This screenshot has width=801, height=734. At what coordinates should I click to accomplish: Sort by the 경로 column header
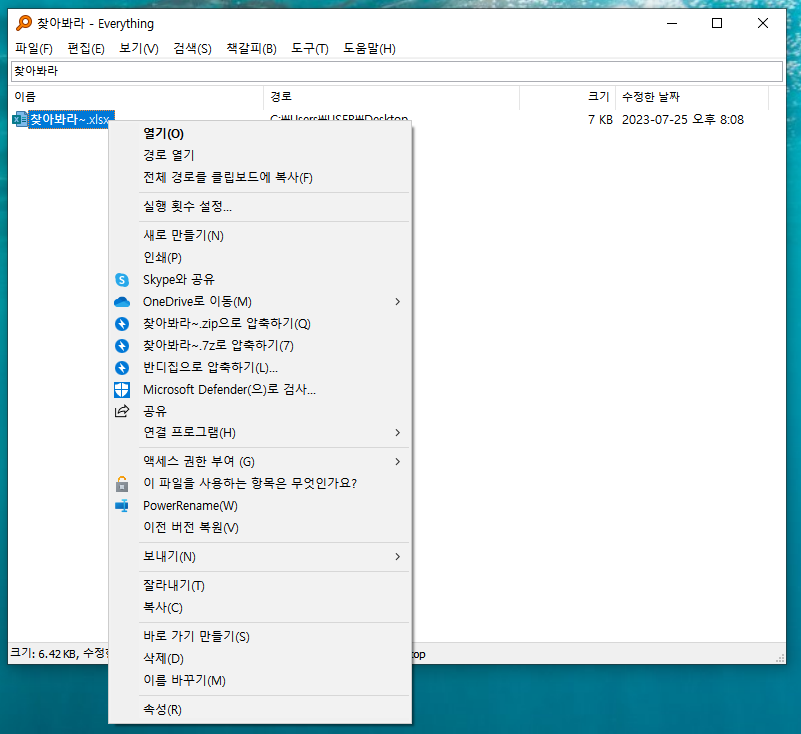391,97
